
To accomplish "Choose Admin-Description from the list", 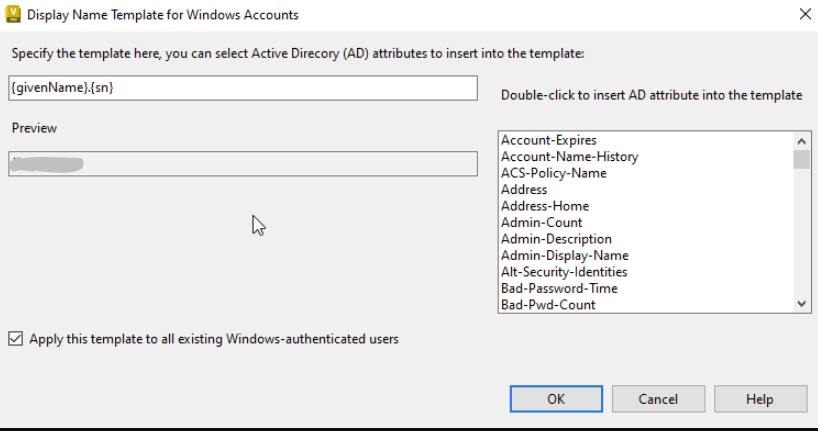I will point(556,239).
